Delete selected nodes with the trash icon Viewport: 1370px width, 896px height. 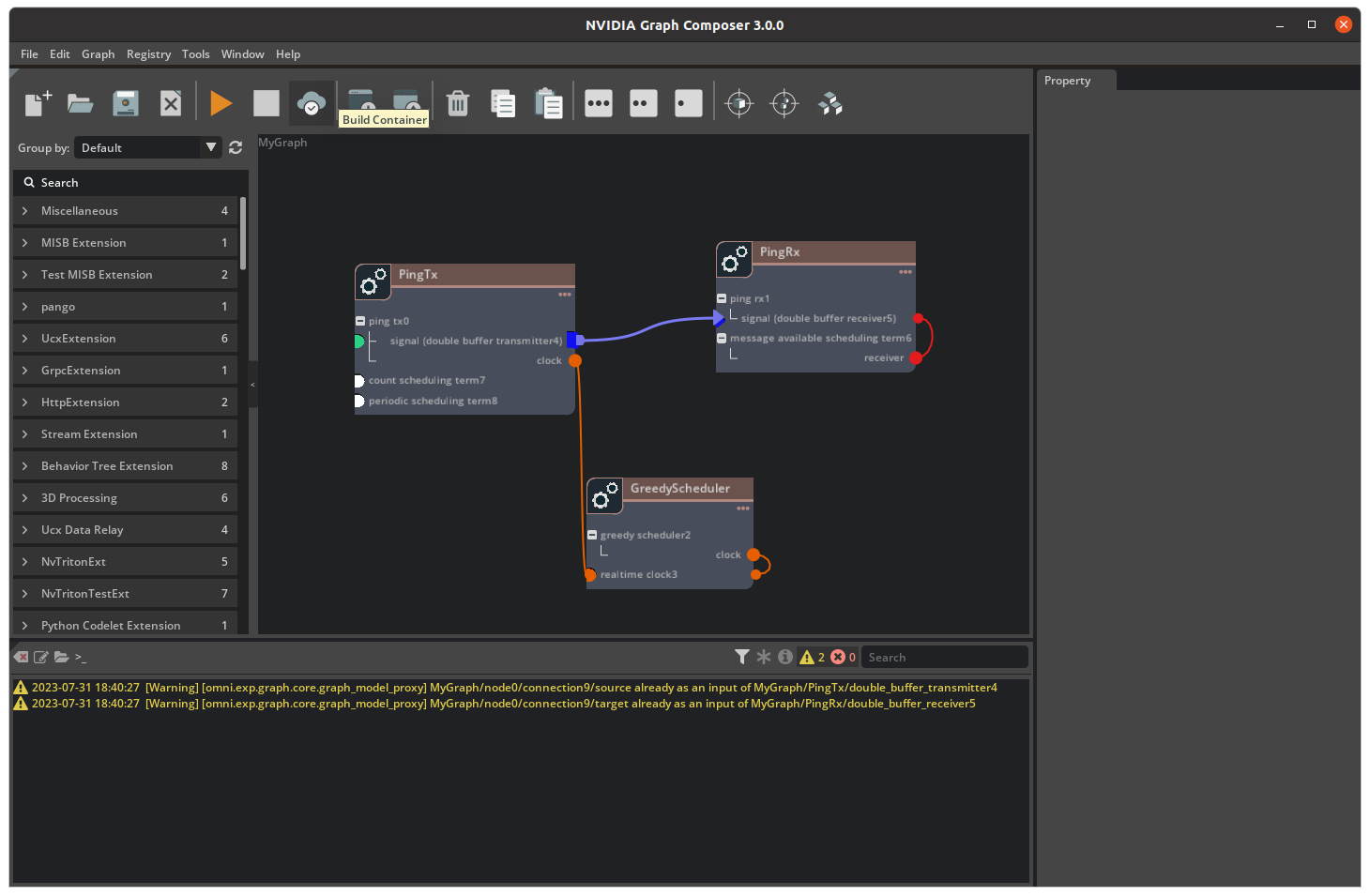pyautogui.click(x=458, y=103)
